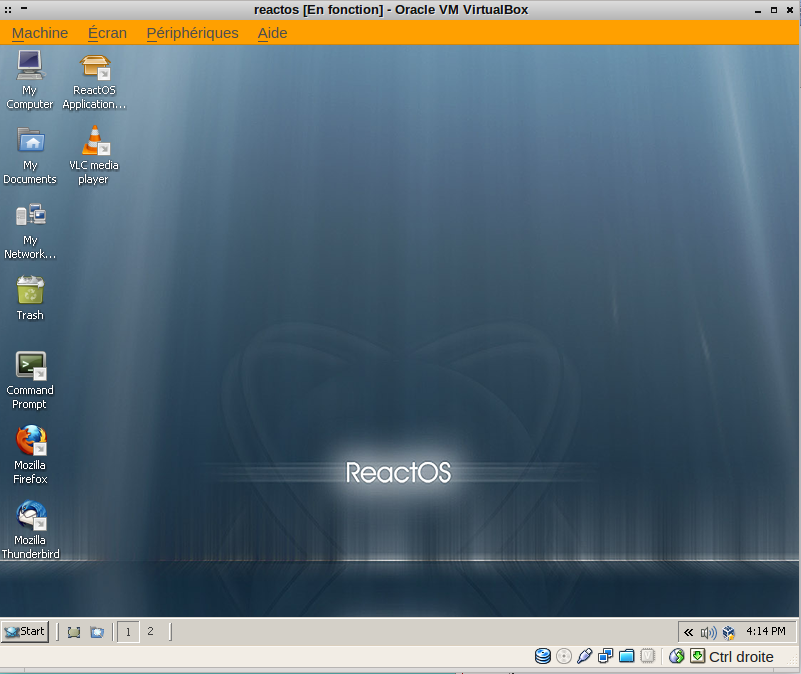The height and width of the screenshot is (674, 801).
Task: Click the explorer quick launch icon
Action: coord(97,632)
